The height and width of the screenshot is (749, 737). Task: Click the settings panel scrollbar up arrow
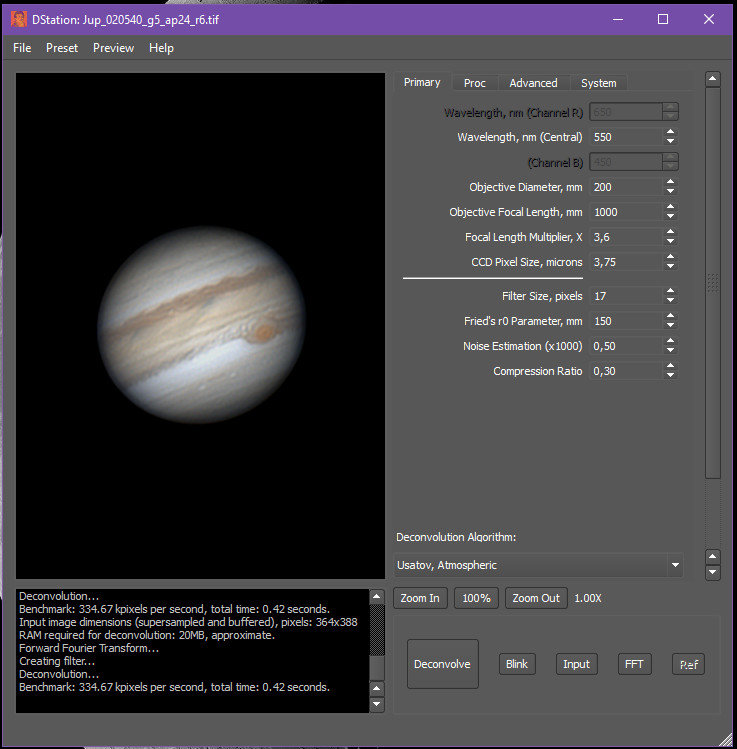point(713,79)
